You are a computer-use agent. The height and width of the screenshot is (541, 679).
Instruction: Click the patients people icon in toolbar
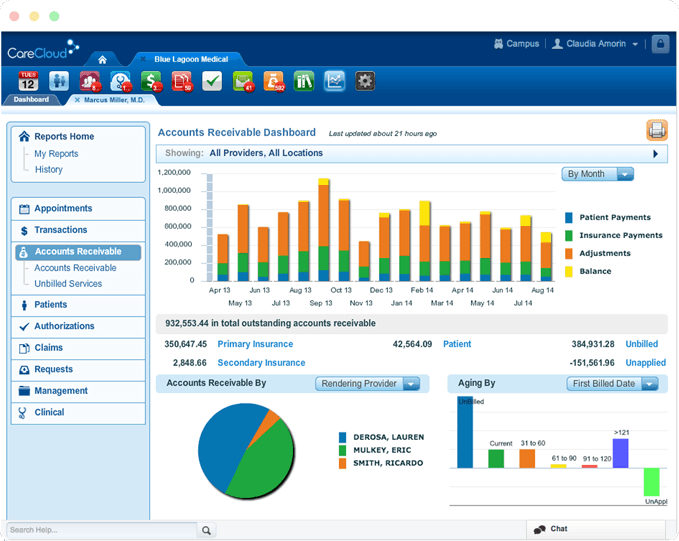coord(59,81)
